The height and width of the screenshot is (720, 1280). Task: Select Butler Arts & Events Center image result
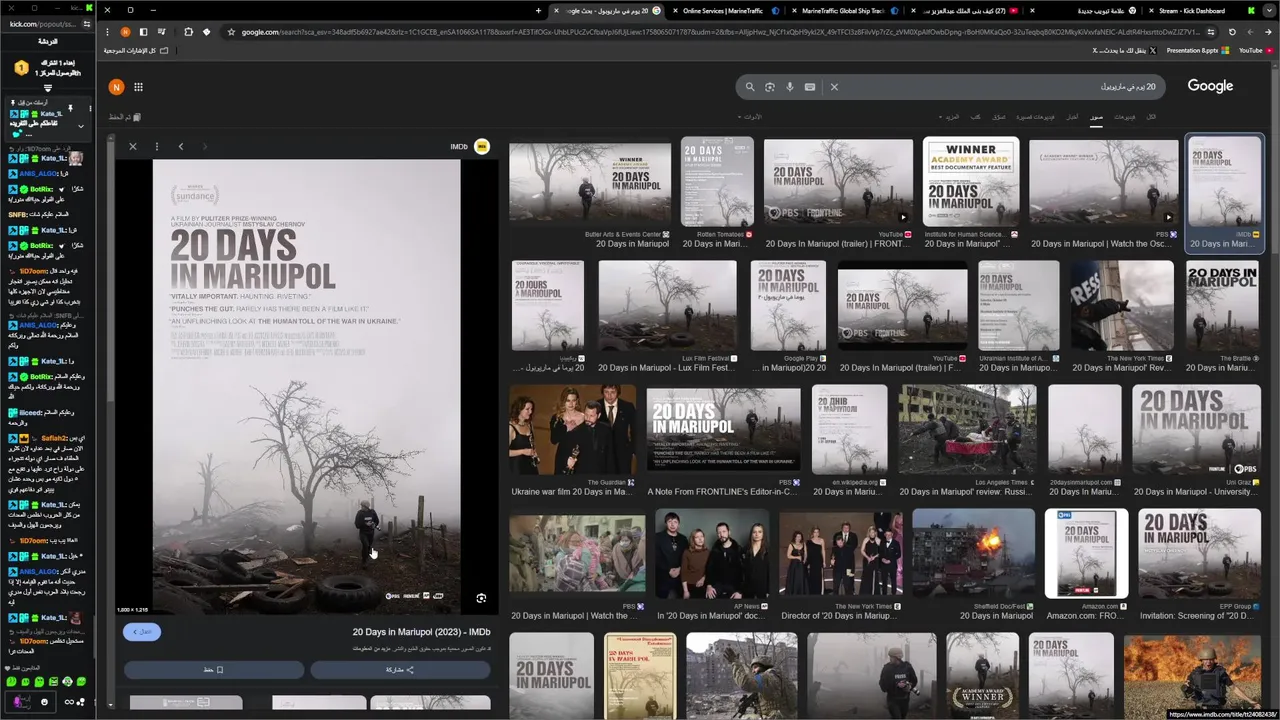pos(590,181)
